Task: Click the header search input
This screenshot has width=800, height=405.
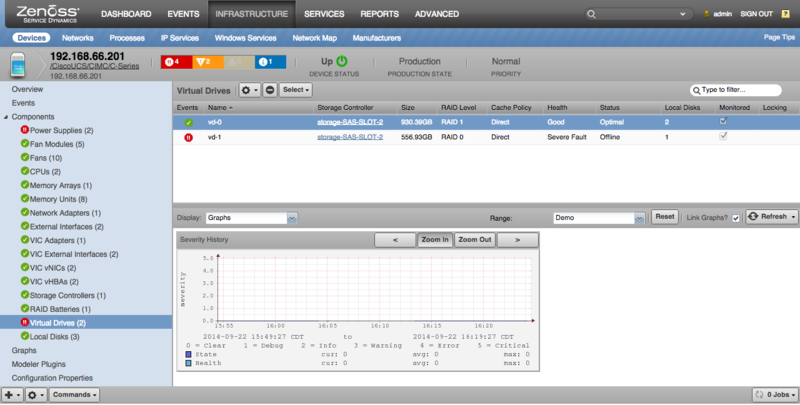Action: pyautogui.click(x=639, y=14)
